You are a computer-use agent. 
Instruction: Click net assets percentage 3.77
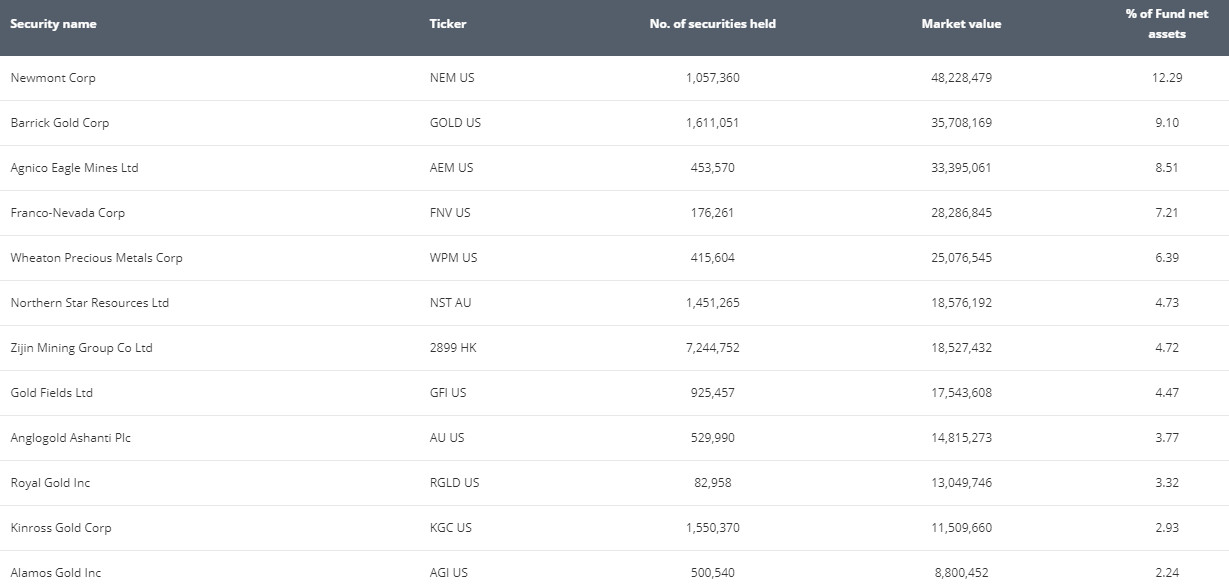(1167, 438)
